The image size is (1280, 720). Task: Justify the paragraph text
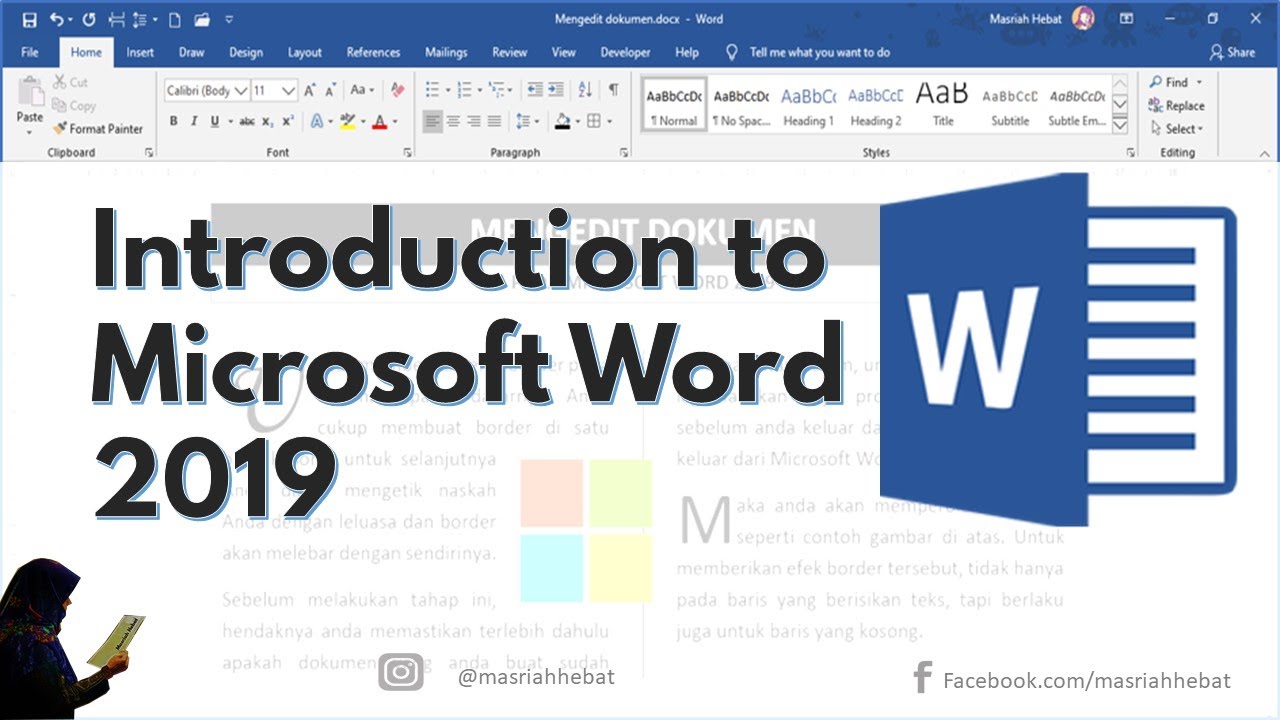(495, 121)
